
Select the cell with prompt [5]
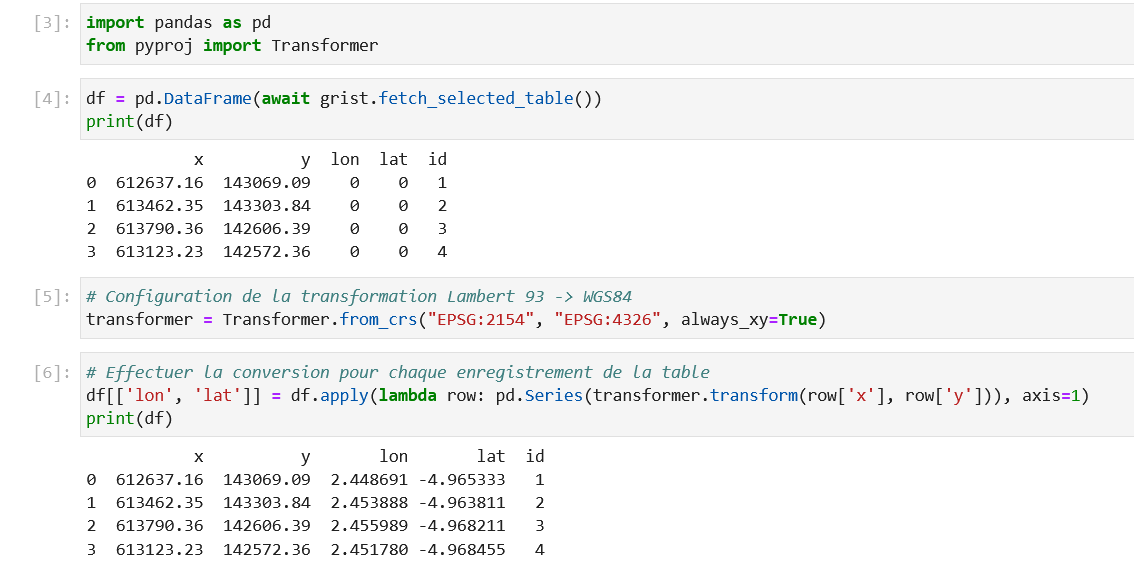click(x=607, y=307)
